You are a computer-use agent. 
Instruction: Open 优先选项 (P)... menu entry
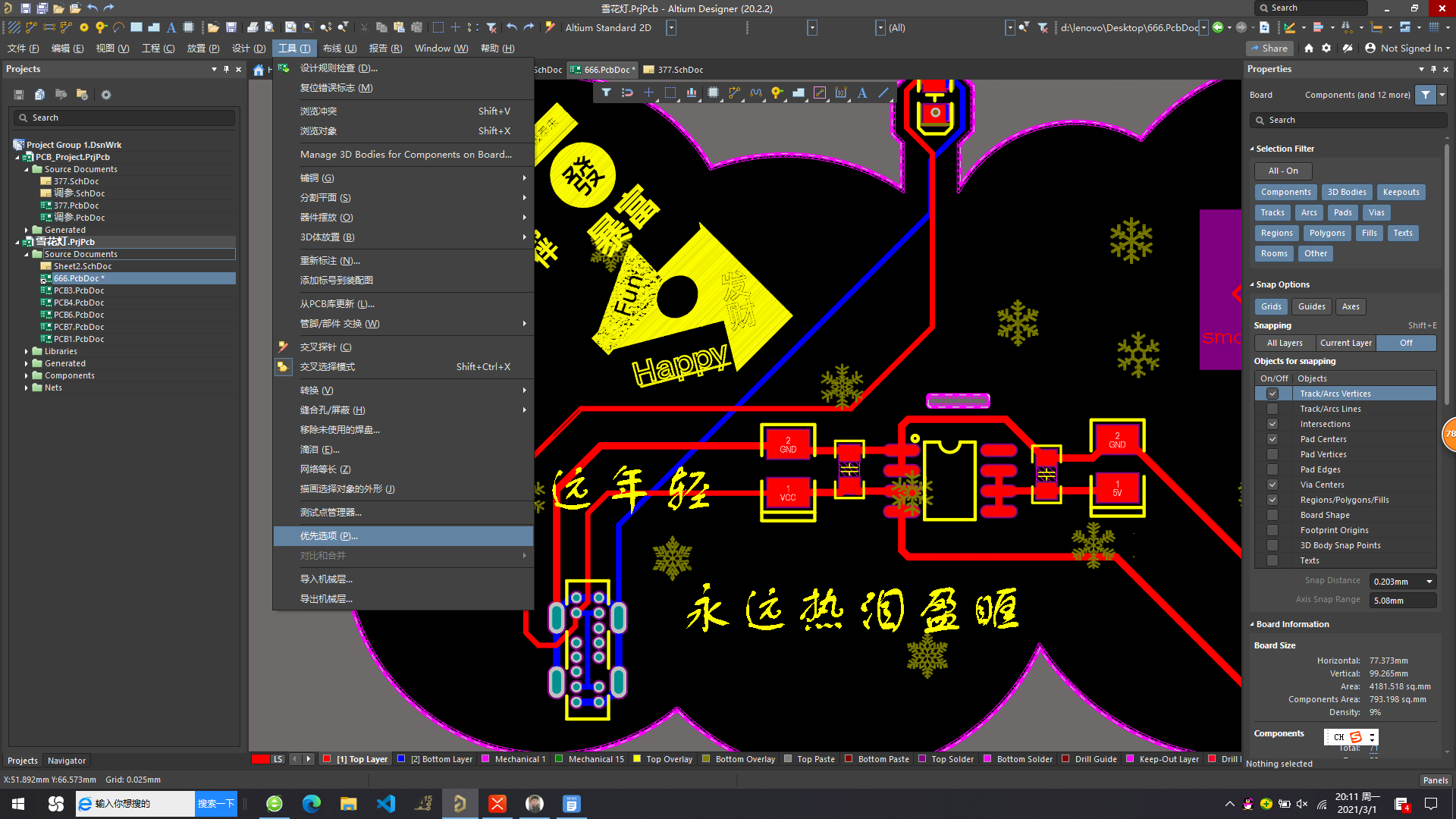click(x=329, y=535)
